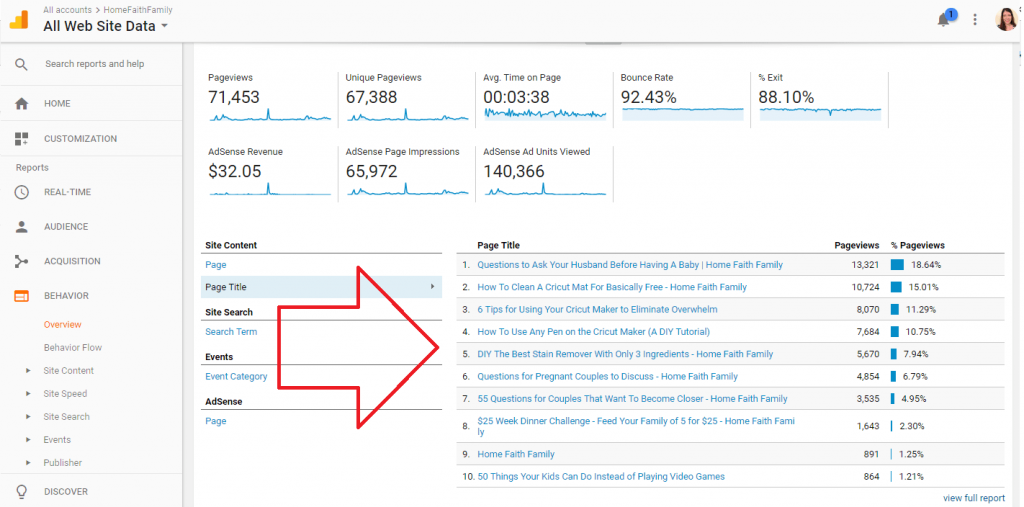The image size is (1024, 507).
Task: Click the AdSense Page Impressions sparkline
Action: point(408,189)
